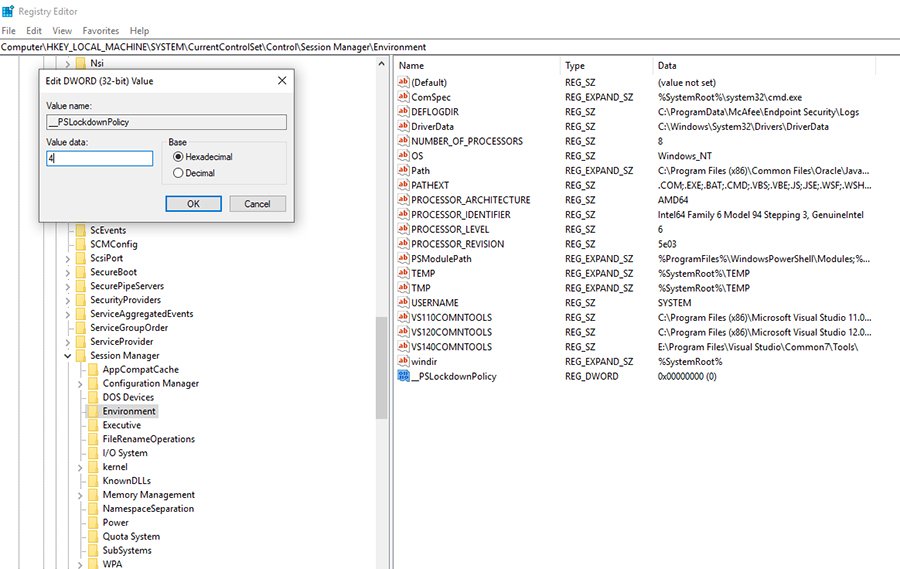Image resolution: width=900 pixels, height=569 pixels.
Task: Click the ComSpec string value icon
Action: pos(404,97)
